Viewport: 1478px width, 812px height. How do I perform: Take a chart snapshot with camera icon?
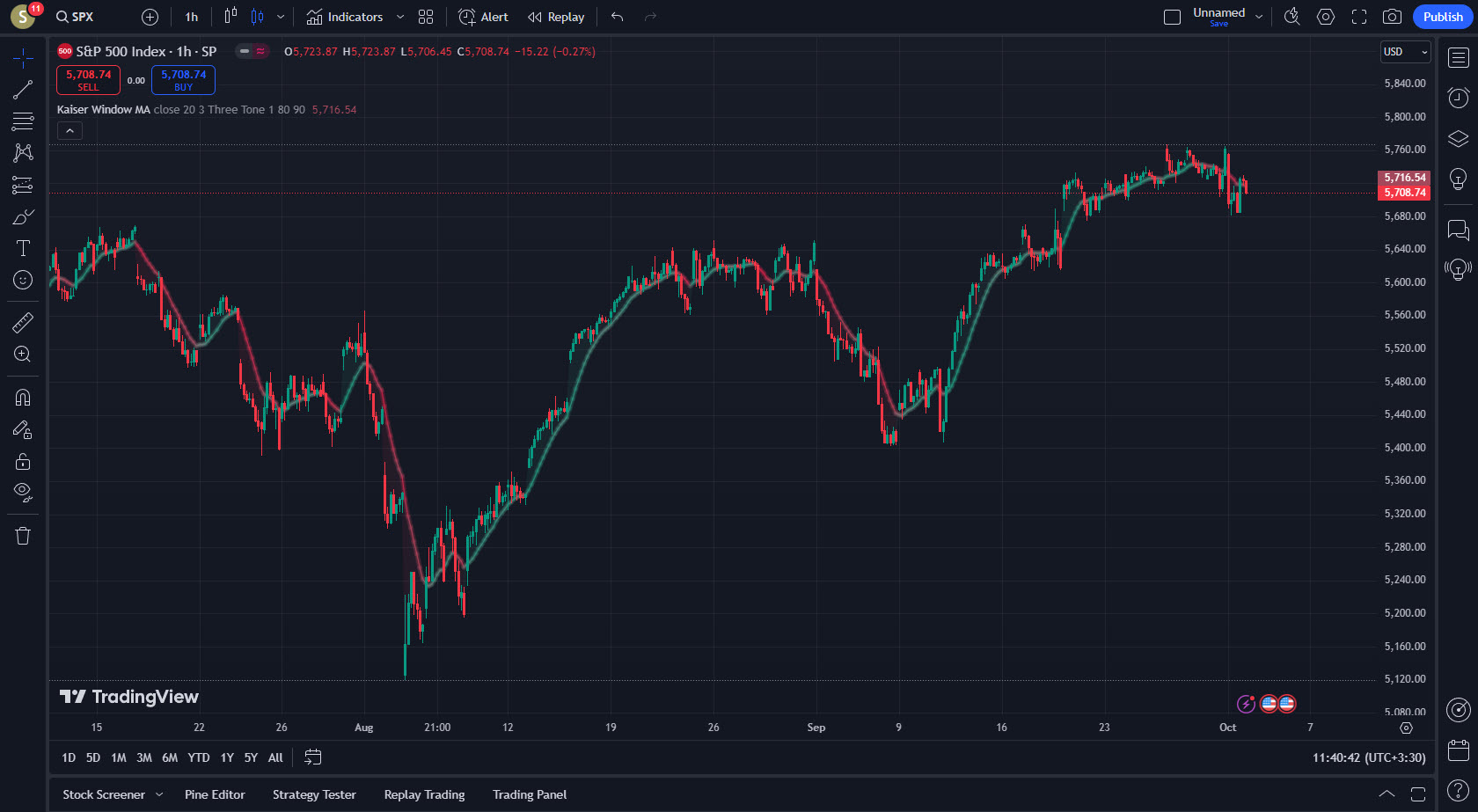click(x=1392, y=17)
